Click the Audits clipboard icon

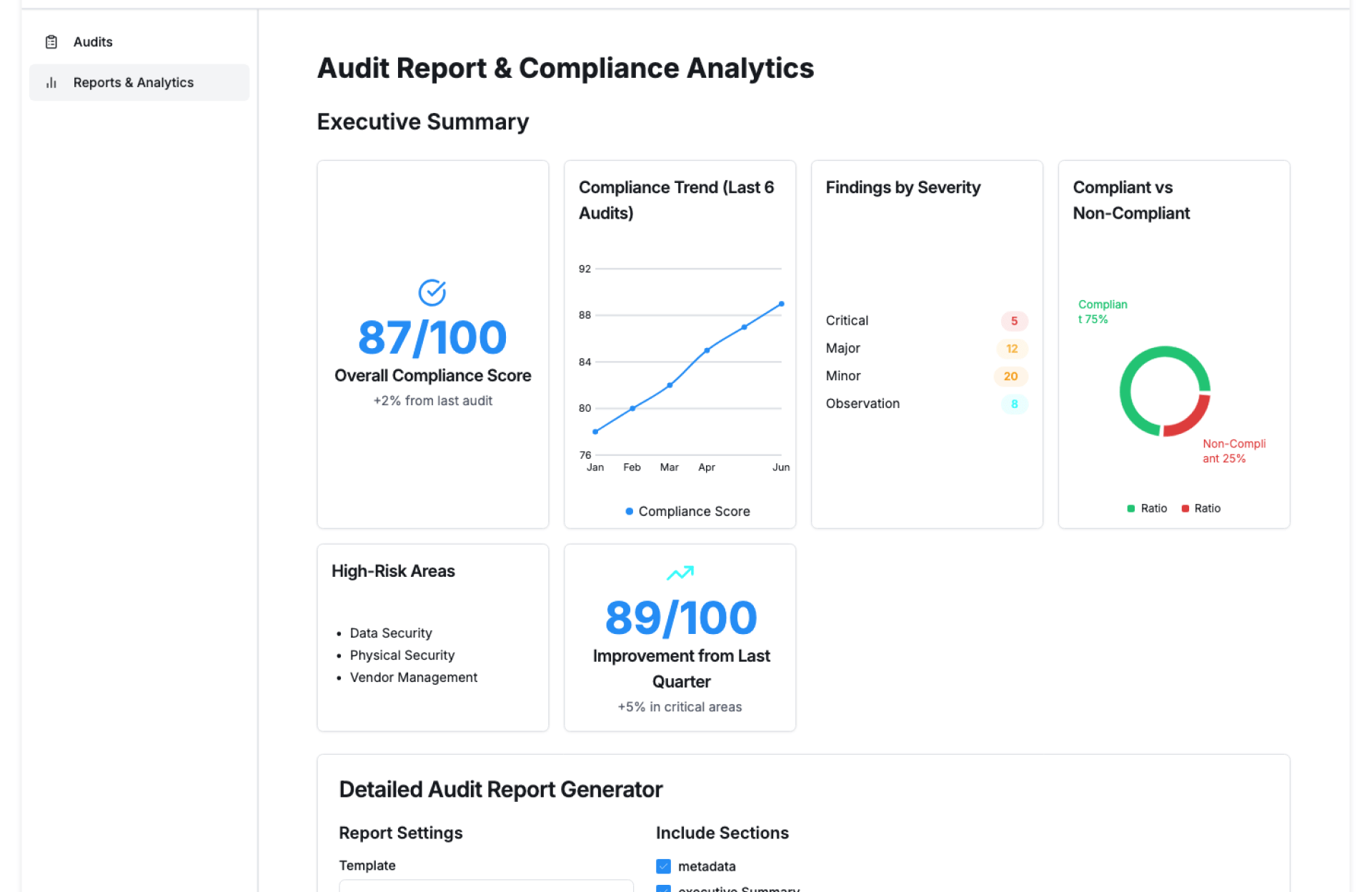tap(51, 42)
